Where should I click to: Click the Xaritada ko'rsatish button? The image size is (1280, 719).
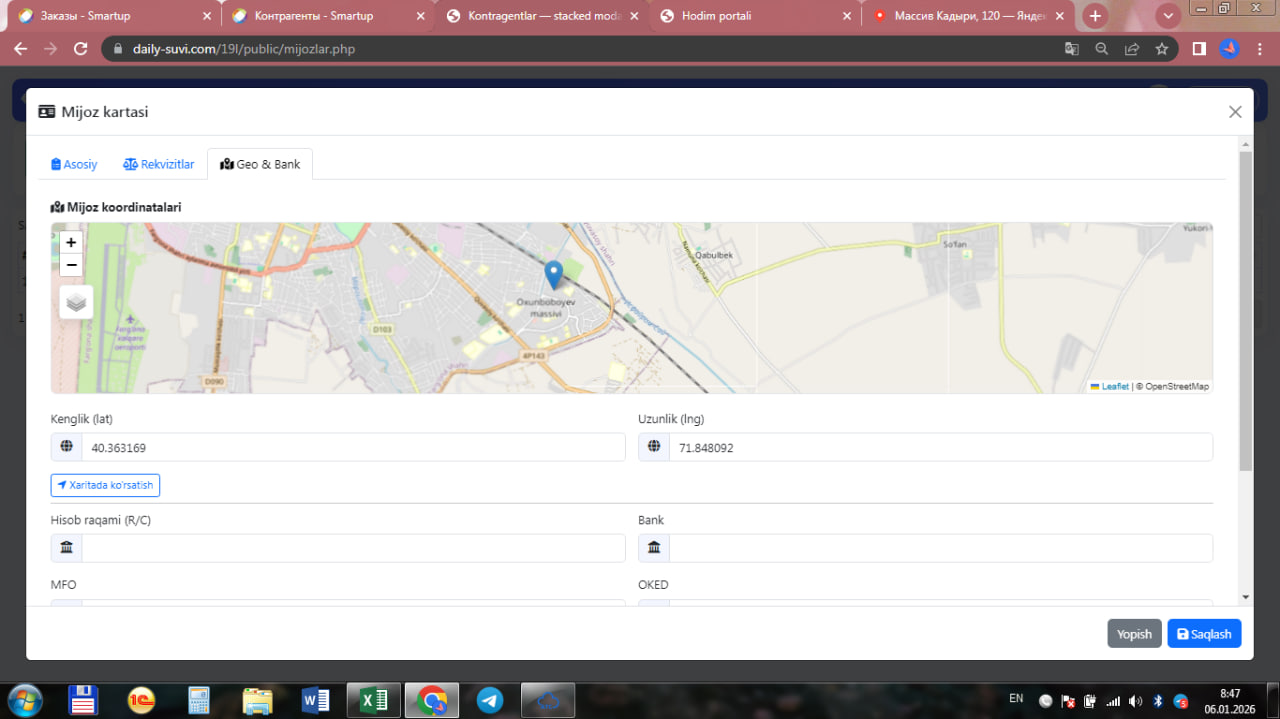point(105,485)
